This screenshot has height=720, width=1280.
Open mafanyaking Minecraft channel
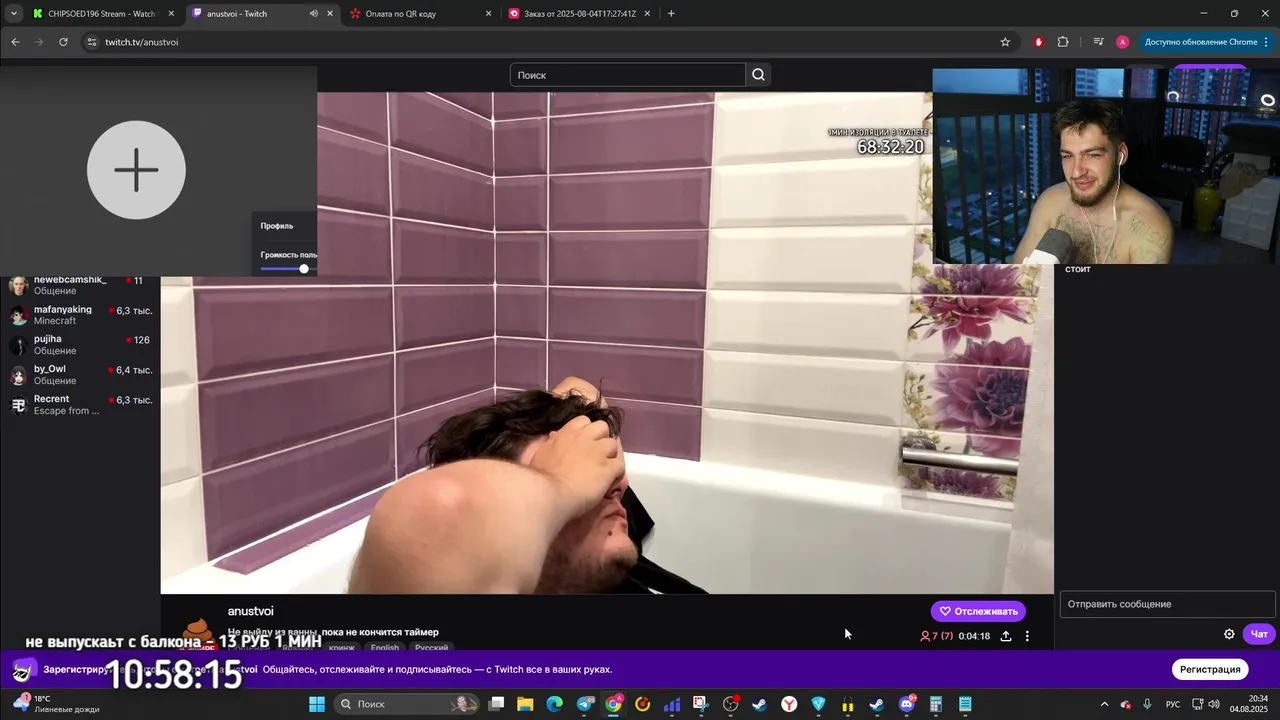pyautogui.click(x=80, y=315)
